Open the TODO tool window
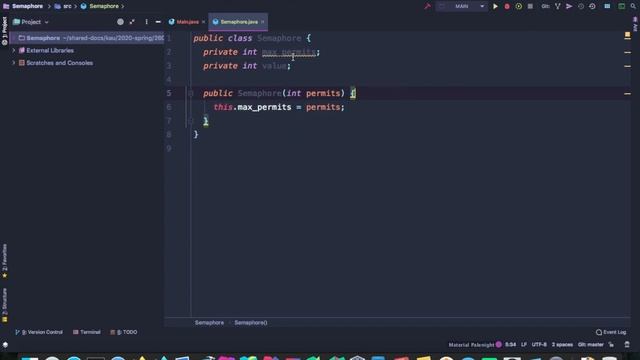 (124, 332)
